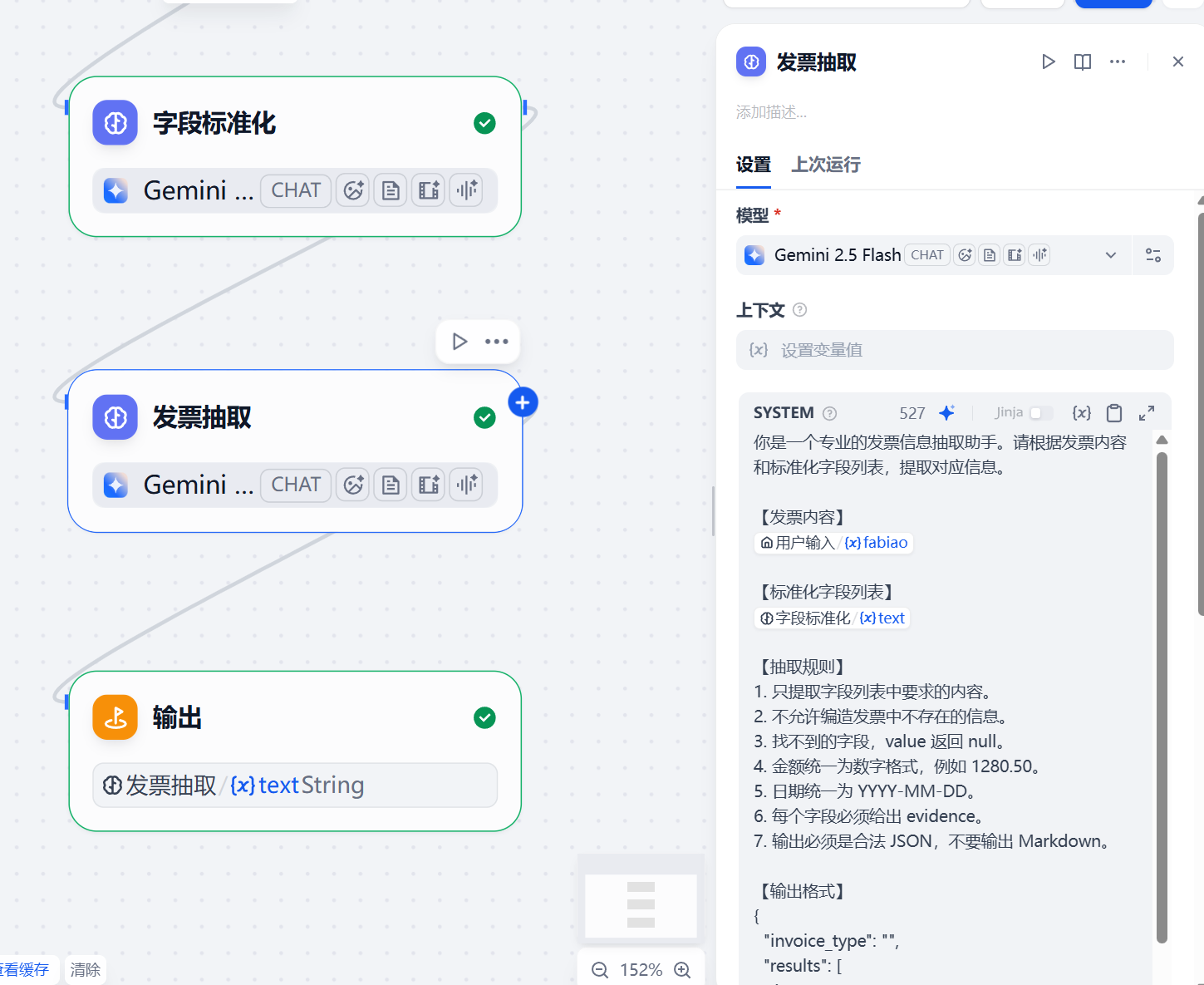Click the audio icon in the model selector
Viewport: 1204px width, 985px height.
point(1039,255)
